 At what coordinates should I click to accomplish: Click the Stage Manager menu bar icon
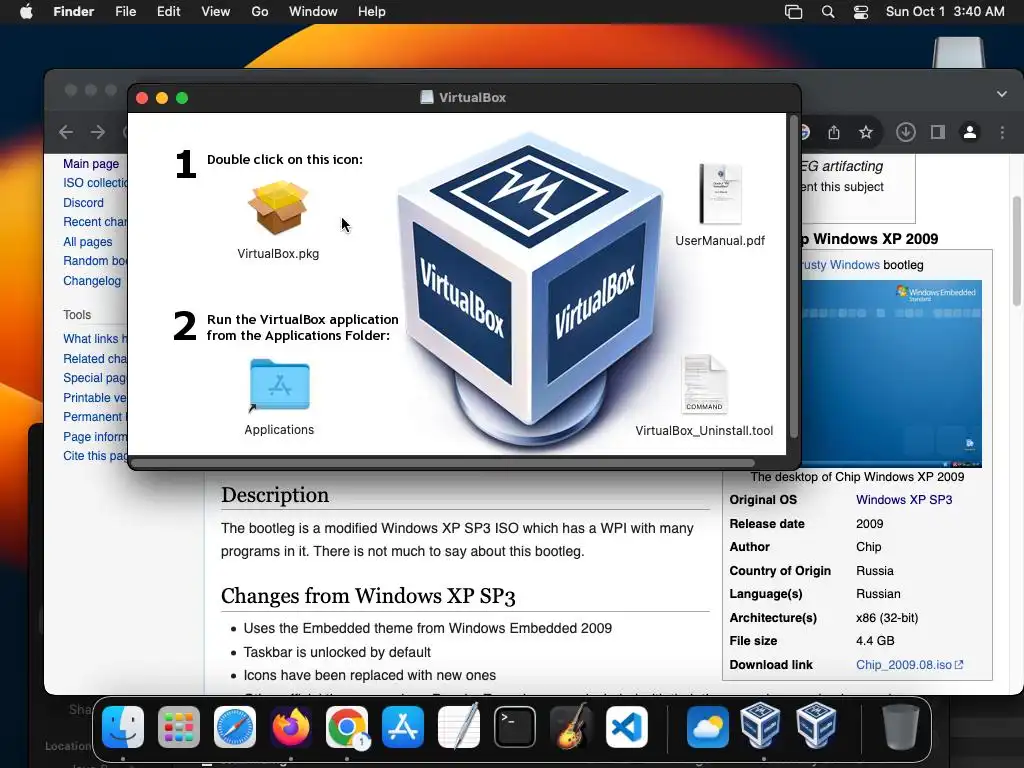[793, 12]
